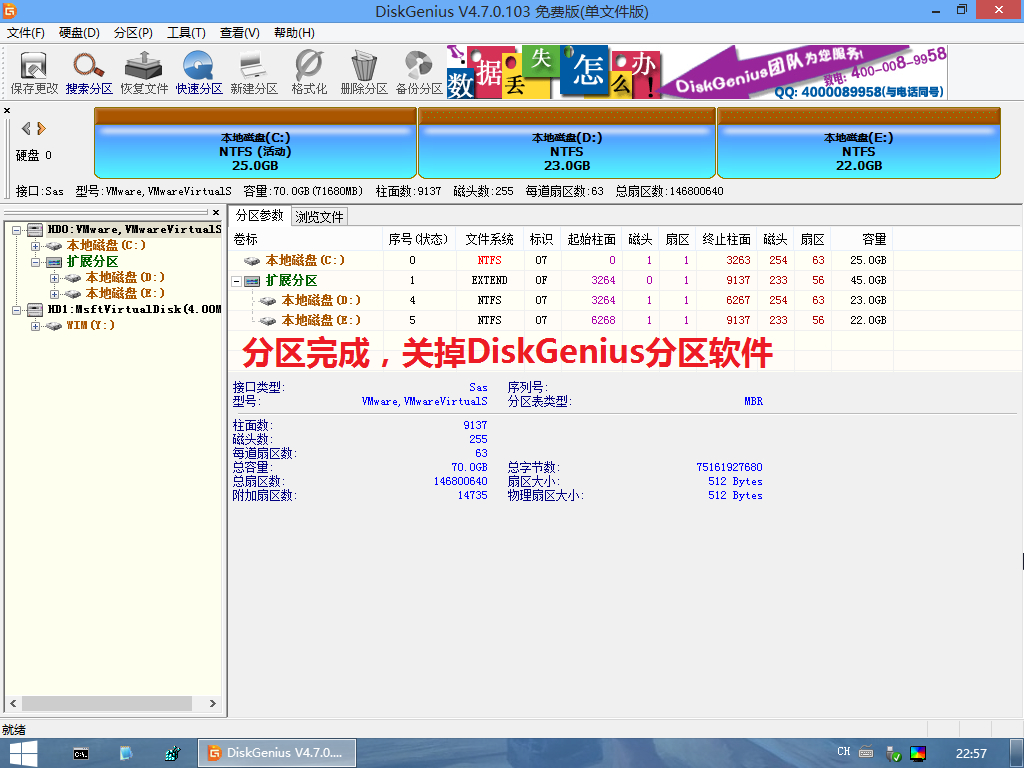Collapse the HD1 MsftVirtualDisk tree node
Screen dimensions: 1024x768
coord(16,310)
